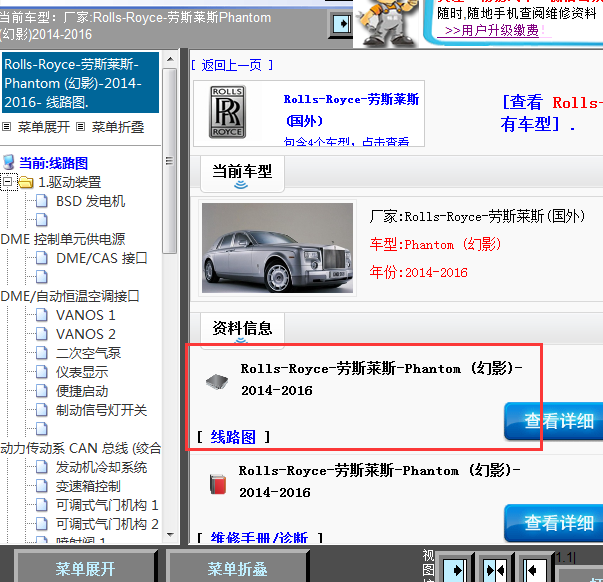Click the inward-arrows view icon in bottom bar
The image size is (603, 582).
(x=495, y=570)
